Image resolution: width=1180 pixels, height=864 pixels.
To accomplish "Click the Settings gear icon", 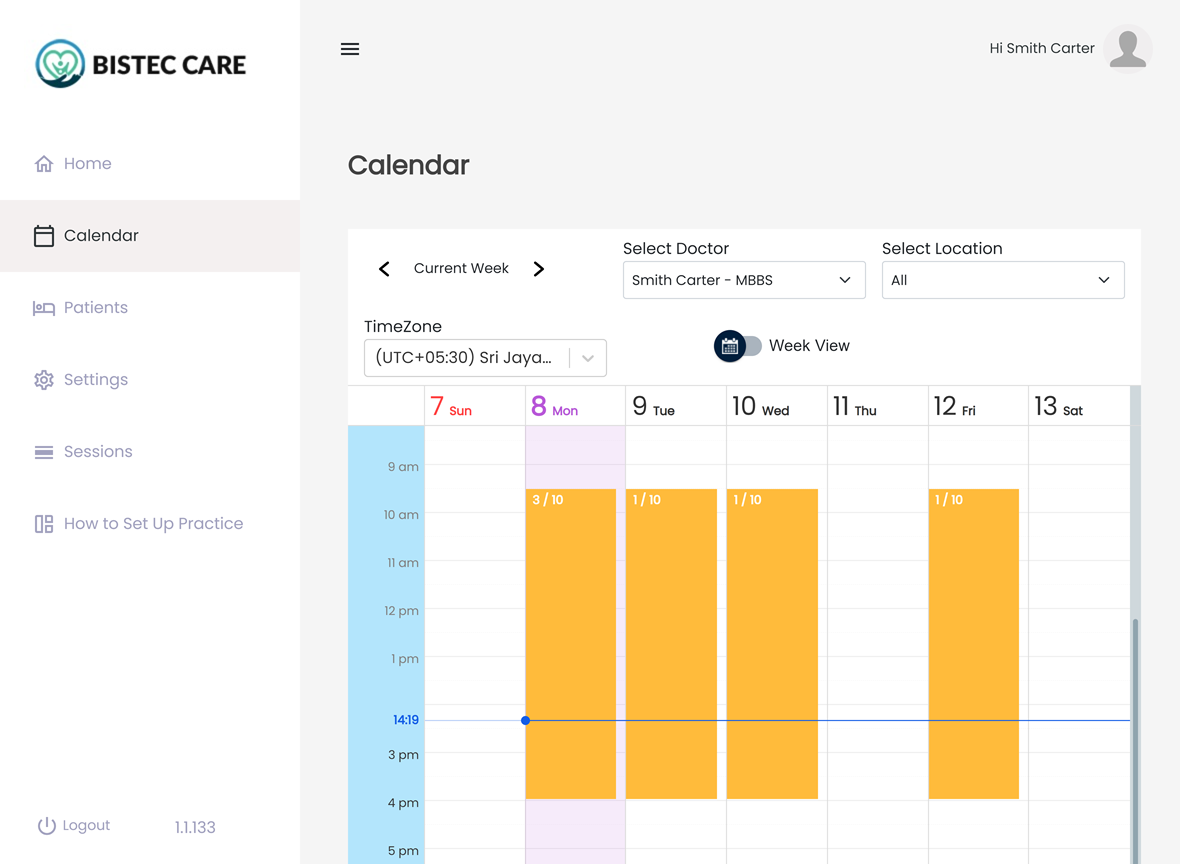I will 44,380.
